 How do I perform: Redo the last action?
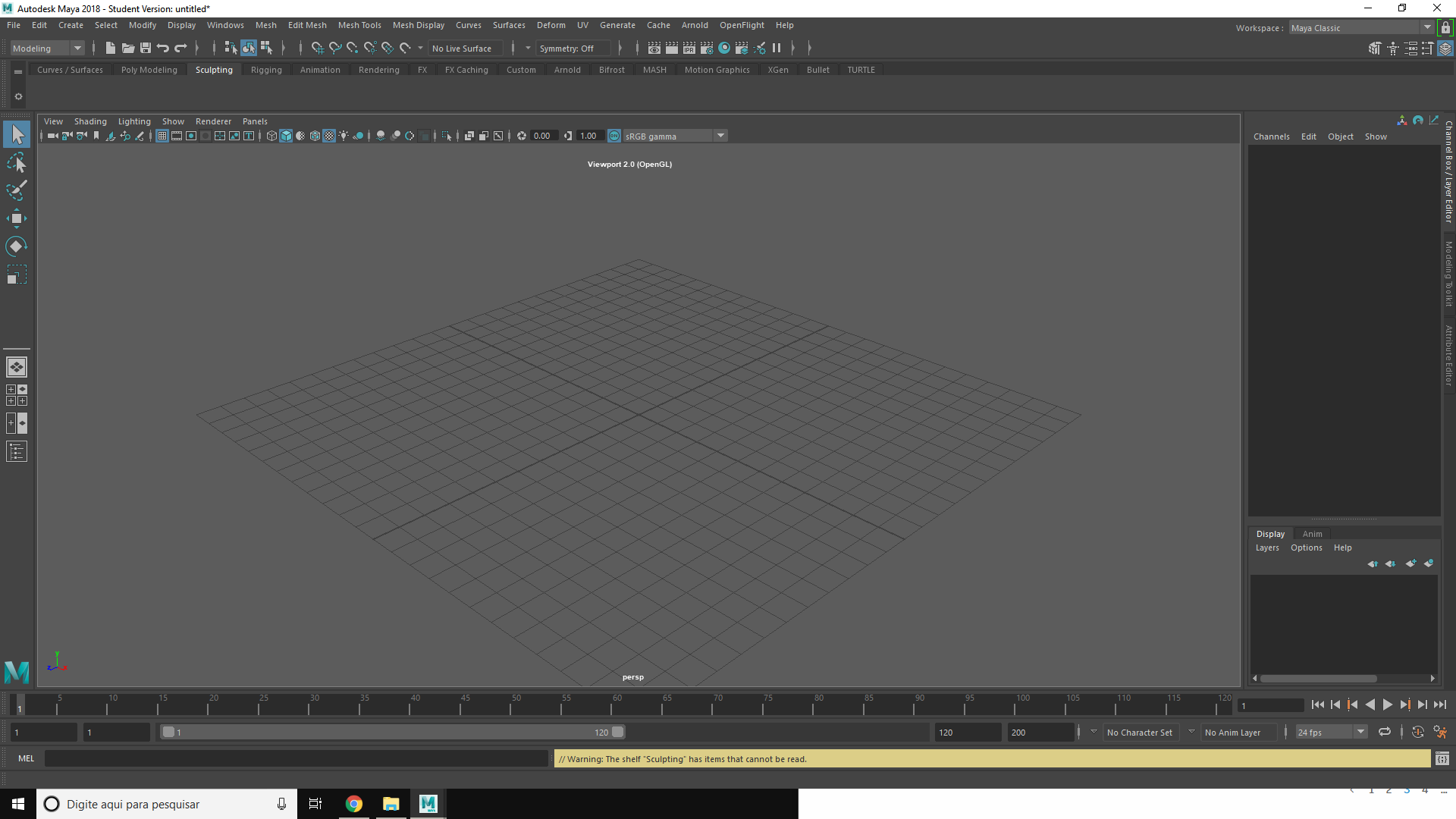click(180, 48)
